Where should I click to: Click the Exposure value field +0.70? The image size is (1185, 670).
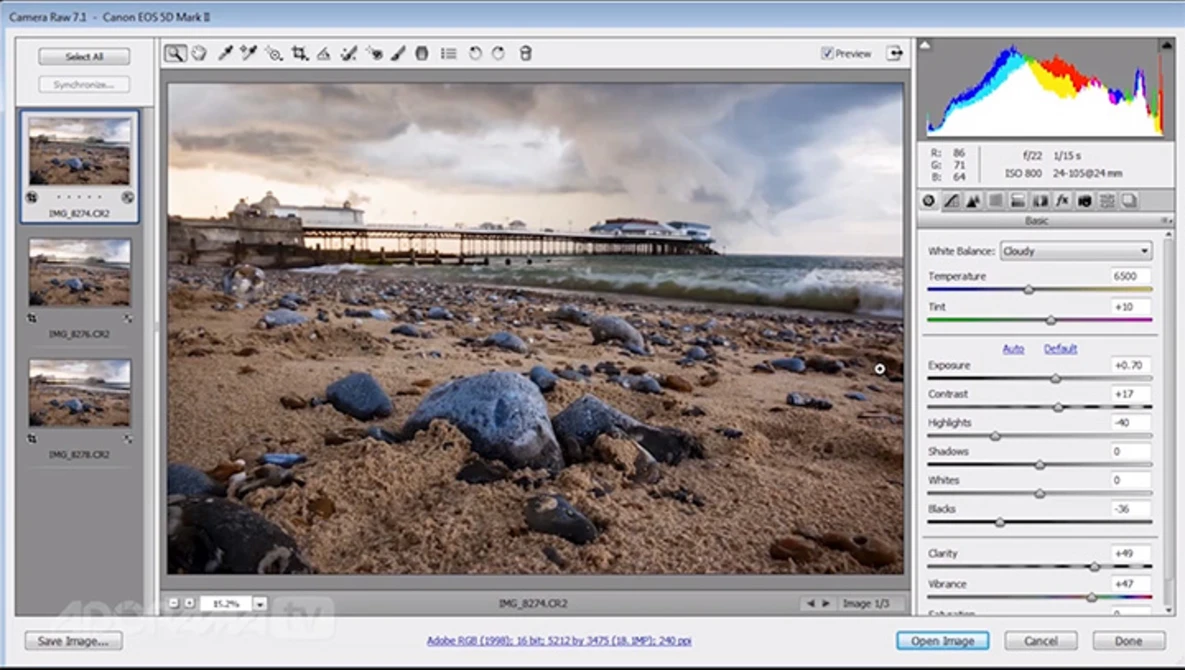click(x=1131, y=366)
